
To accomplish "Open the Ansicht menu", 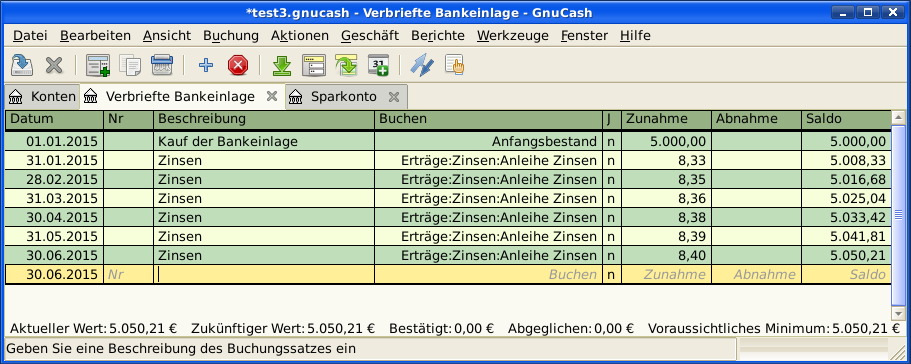I will pyautogui.click(x=167, y=35).
